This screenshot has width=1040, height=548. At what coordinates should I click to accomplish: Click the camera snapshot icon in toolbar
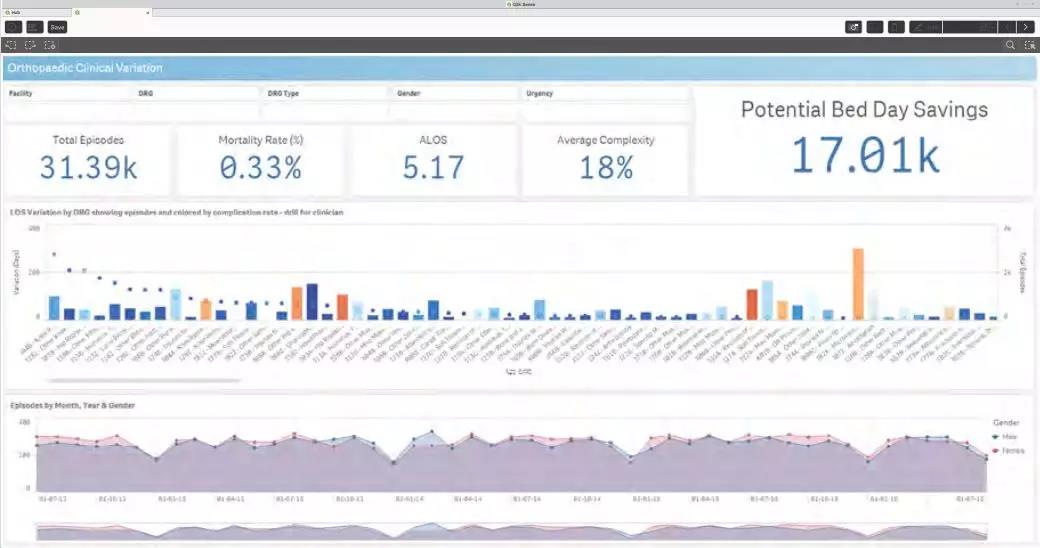point(853,27)
